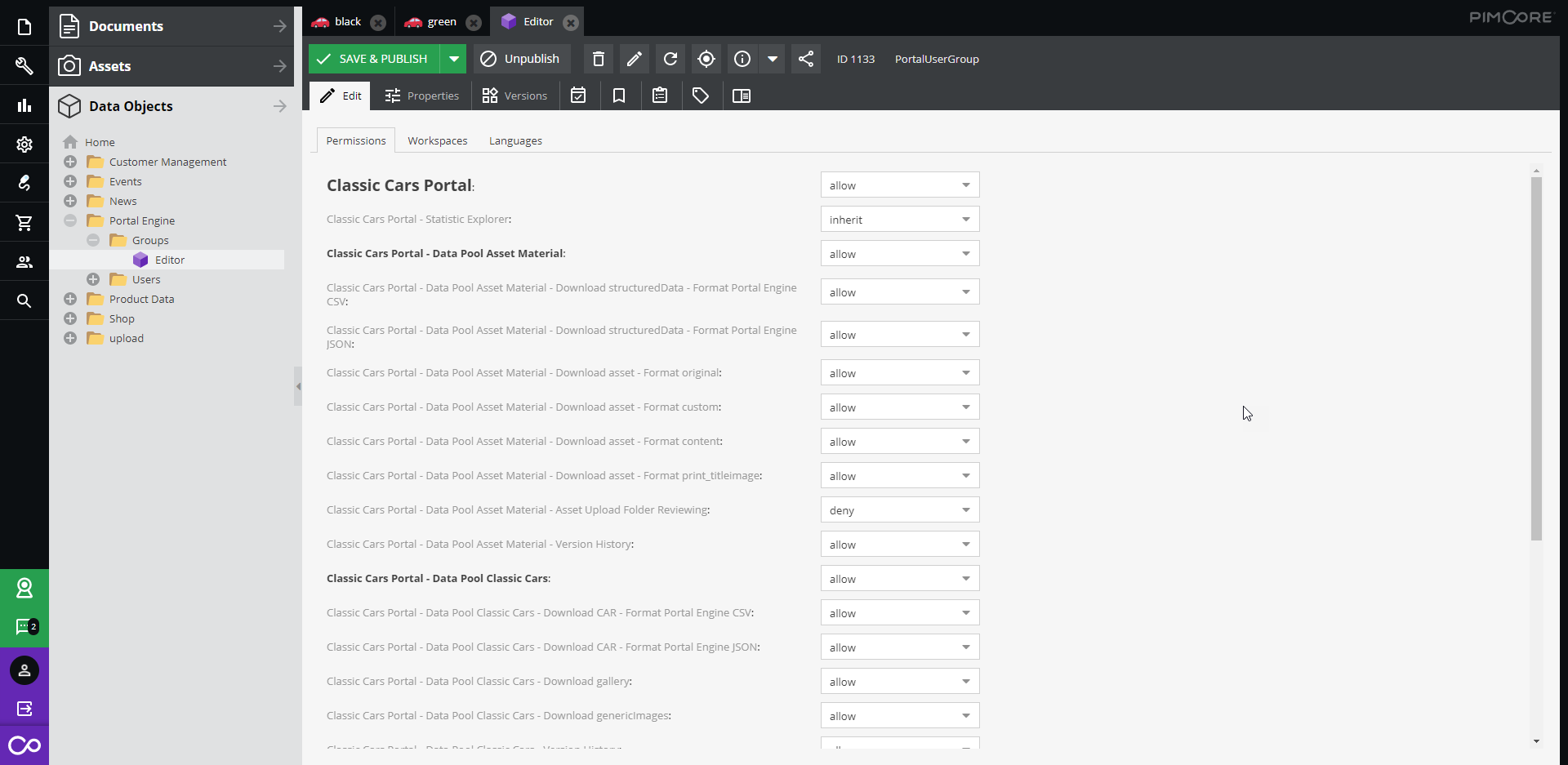The height and width of the screenshot is (765, 1568).
Task: Open the Marketing bar chart icon
Action: [x=24, y=105]
